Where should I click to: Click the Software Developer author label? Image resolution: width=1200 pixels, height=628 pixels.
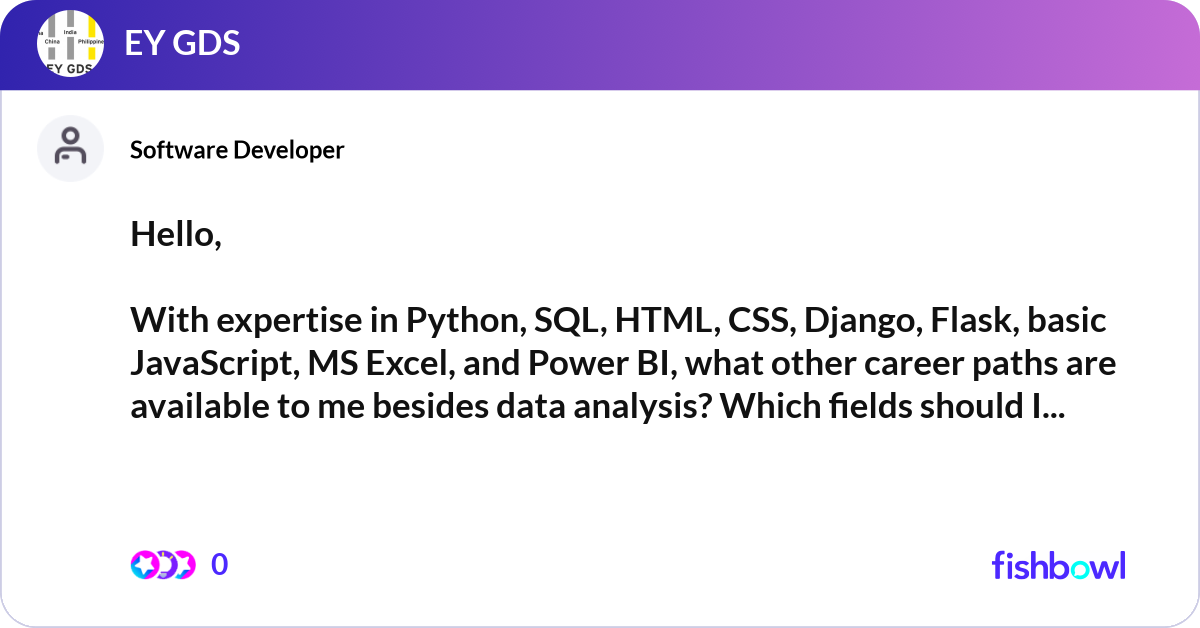coord(236,149)
